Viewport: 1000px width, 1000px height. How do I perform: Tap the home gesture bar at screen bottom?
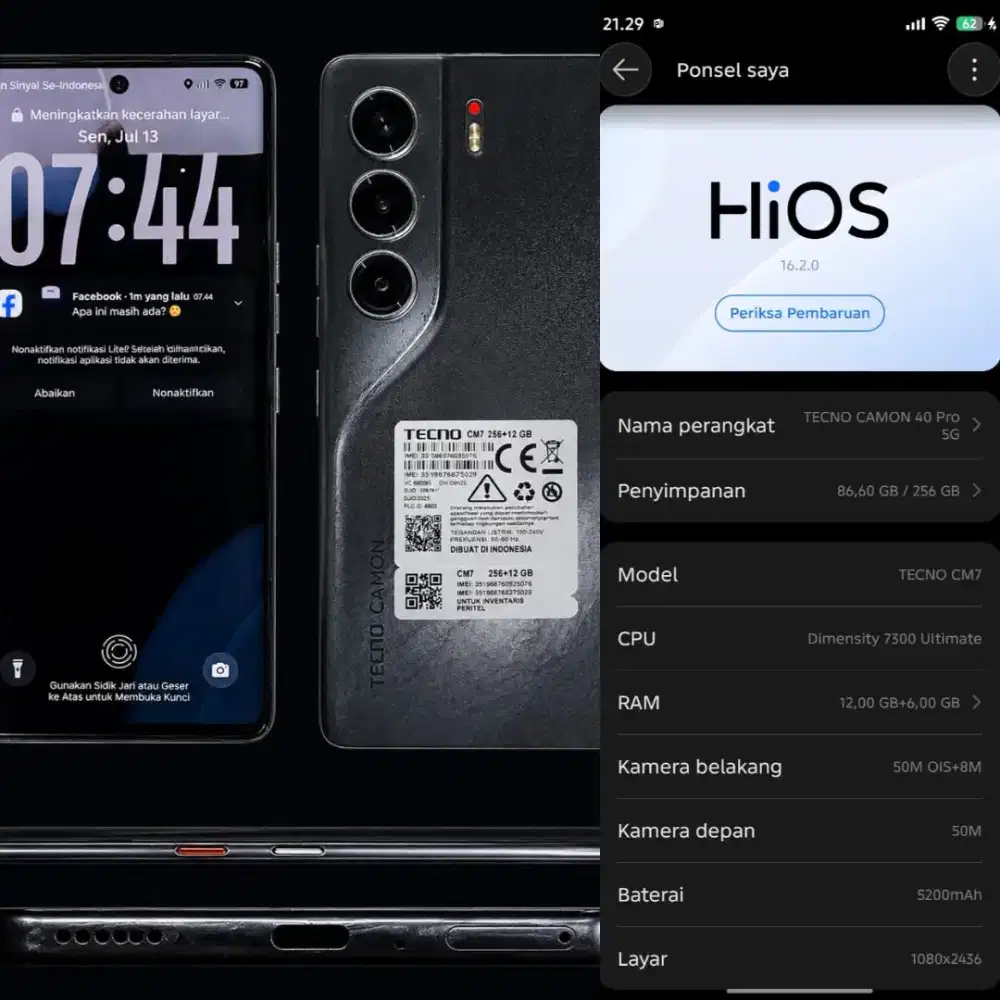[x=799, y=990]
